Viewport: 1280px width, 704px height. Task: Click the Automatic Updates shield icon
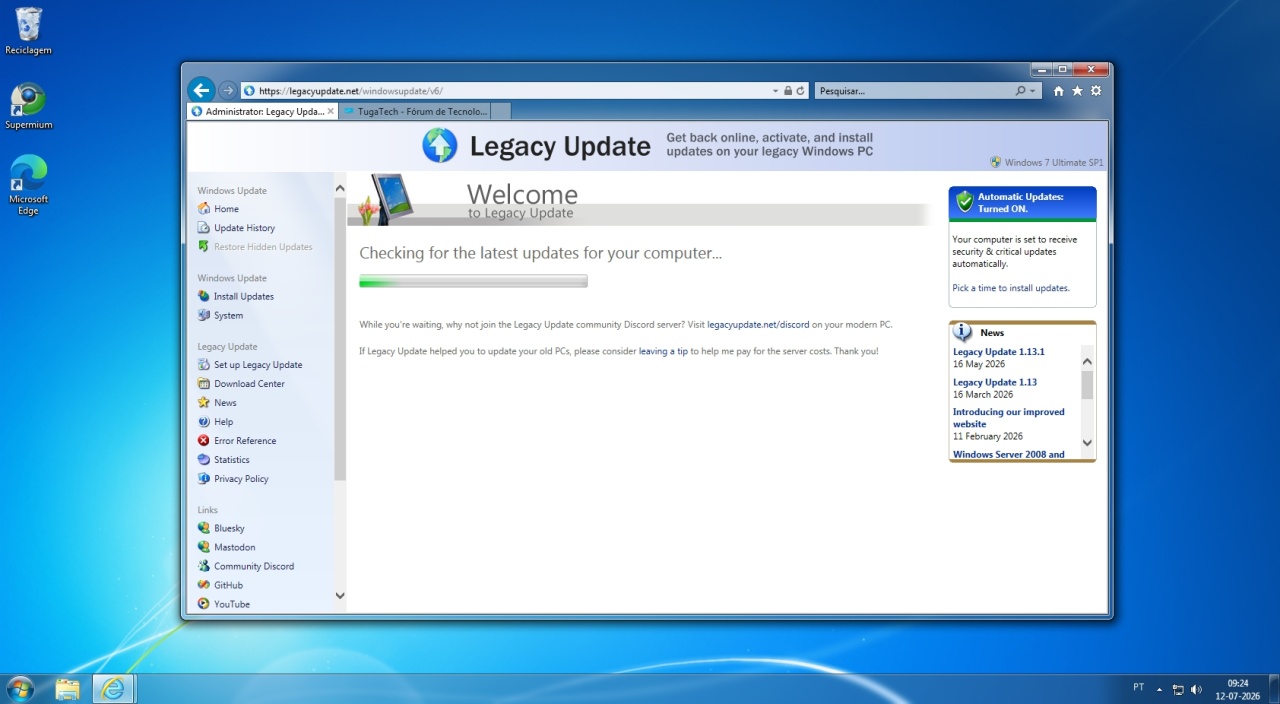click(965, 202)
